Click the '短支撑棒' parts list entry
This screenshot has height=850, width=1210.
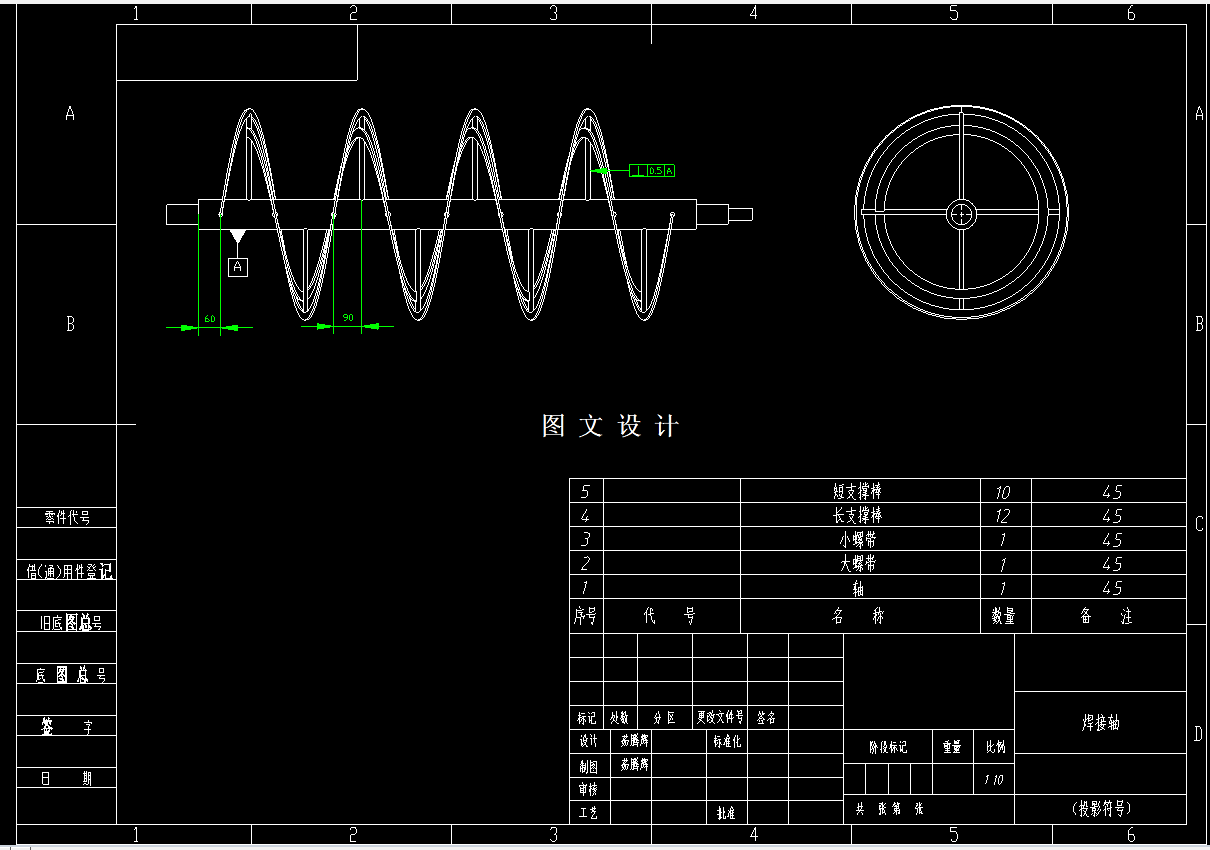[x=858, y=491]
